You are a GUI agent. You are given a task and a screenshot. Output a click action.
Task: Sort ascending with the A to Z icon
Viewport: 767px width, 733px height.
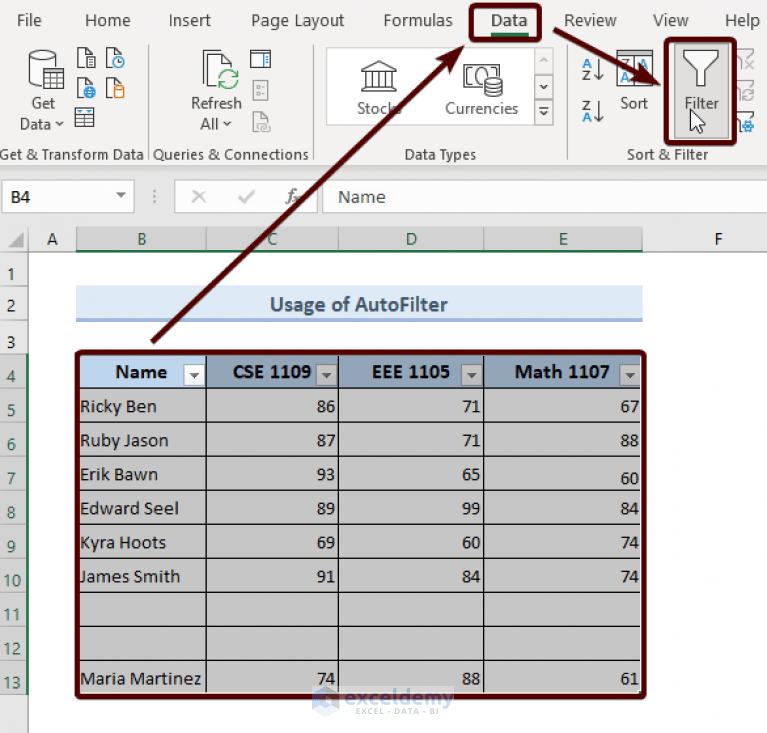[593, 69]
